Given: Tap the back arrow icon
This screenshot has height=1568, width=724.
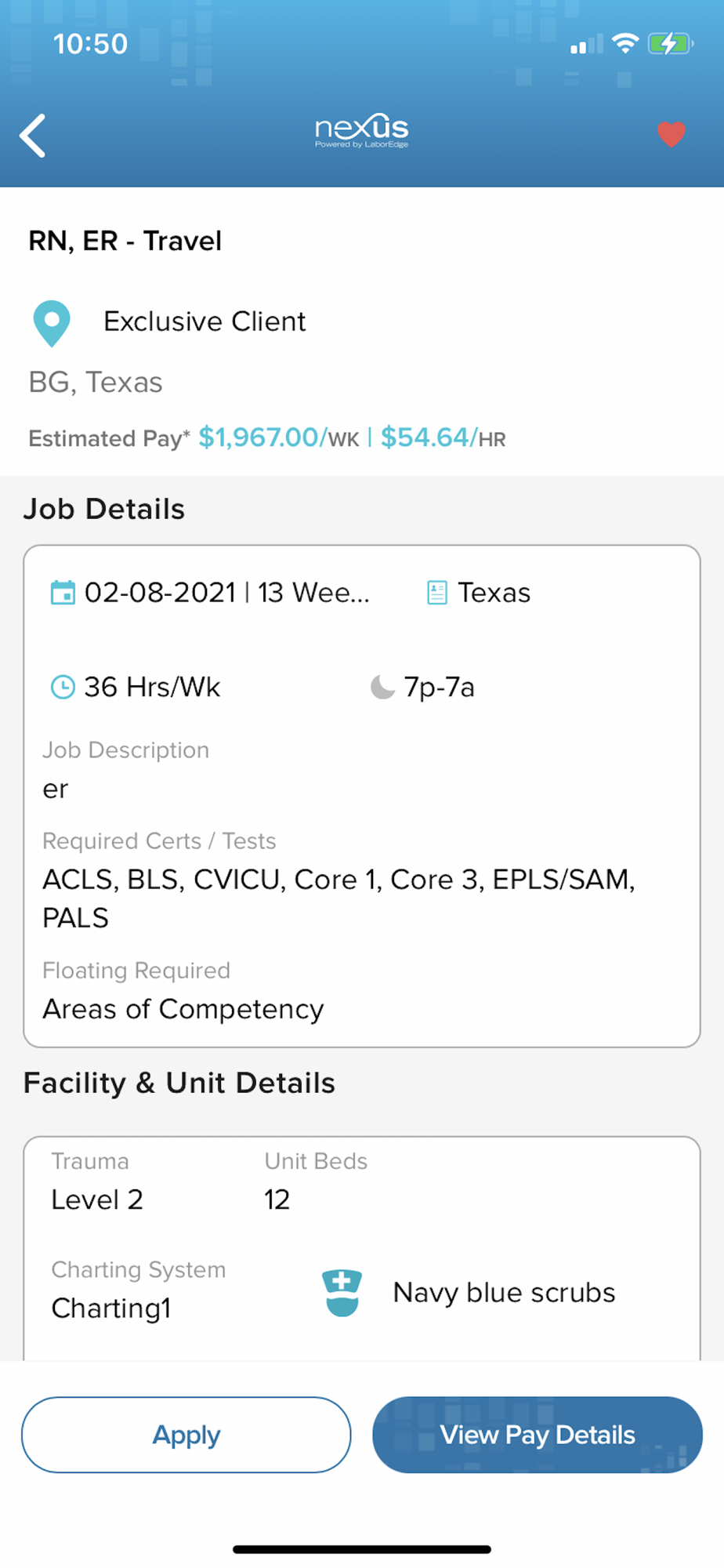Looking at the screenshot, I should pyautogui.click(x=33, y=136).
